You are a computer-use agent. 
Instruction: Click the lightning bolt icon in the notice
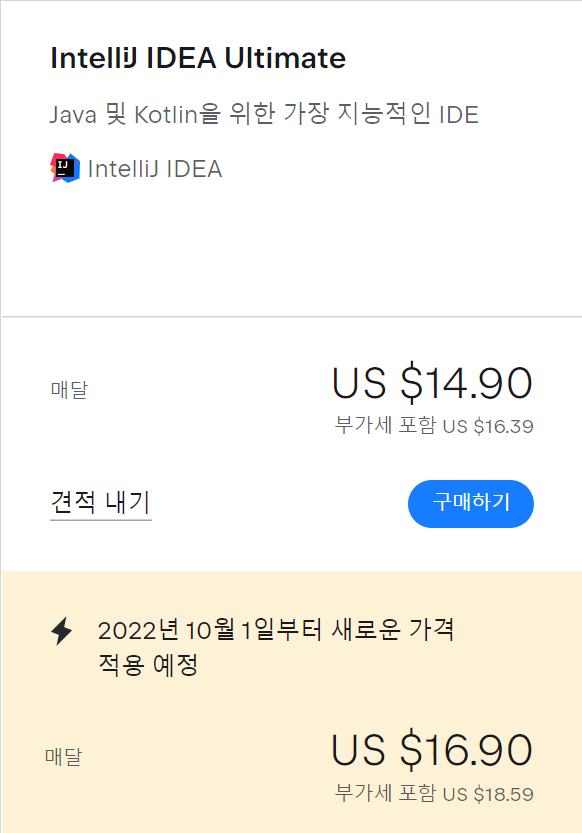[x=62, y=631]
